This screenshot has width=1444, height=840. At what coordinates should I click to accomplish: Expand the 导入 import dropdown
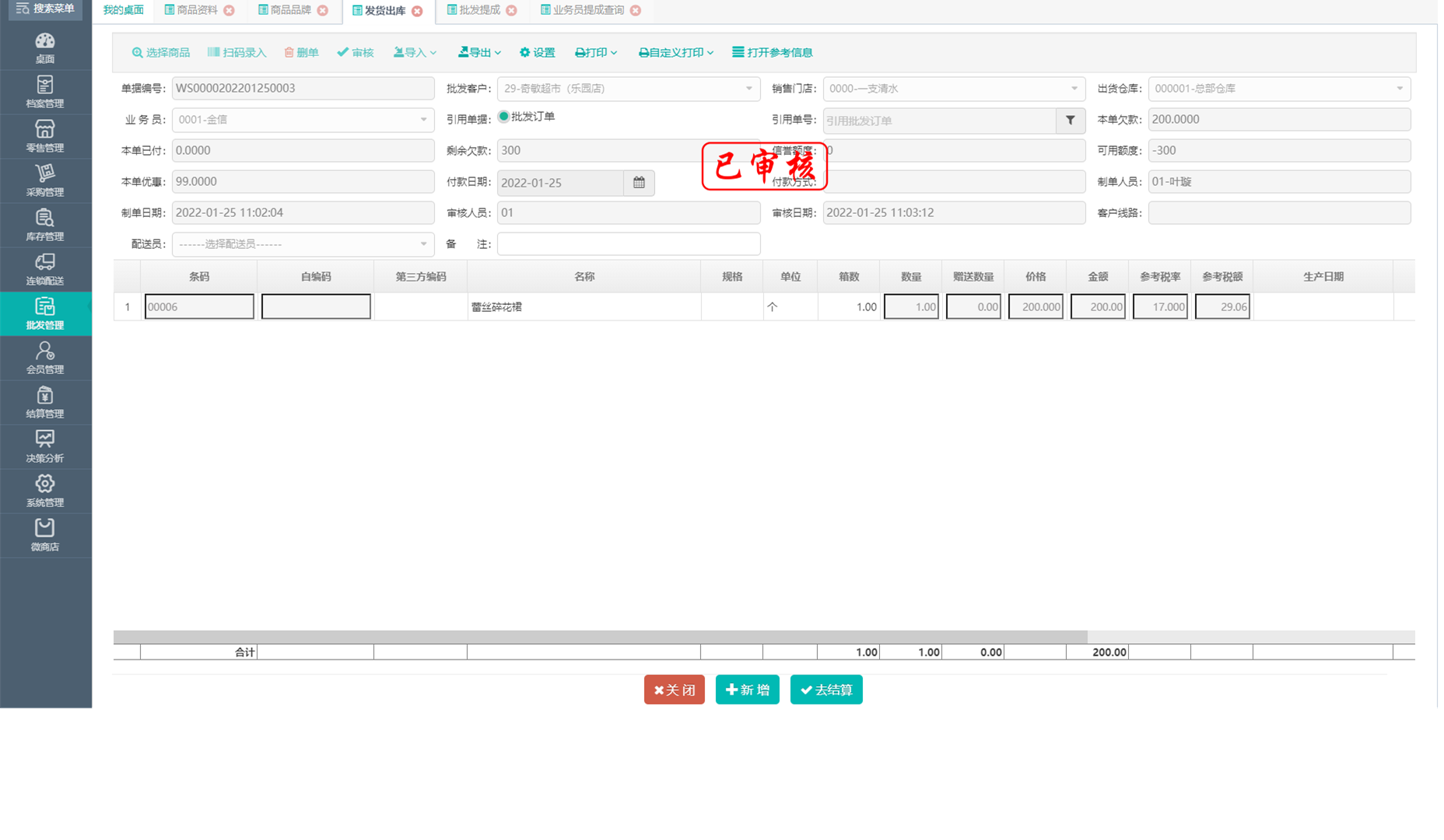(415, 52)
